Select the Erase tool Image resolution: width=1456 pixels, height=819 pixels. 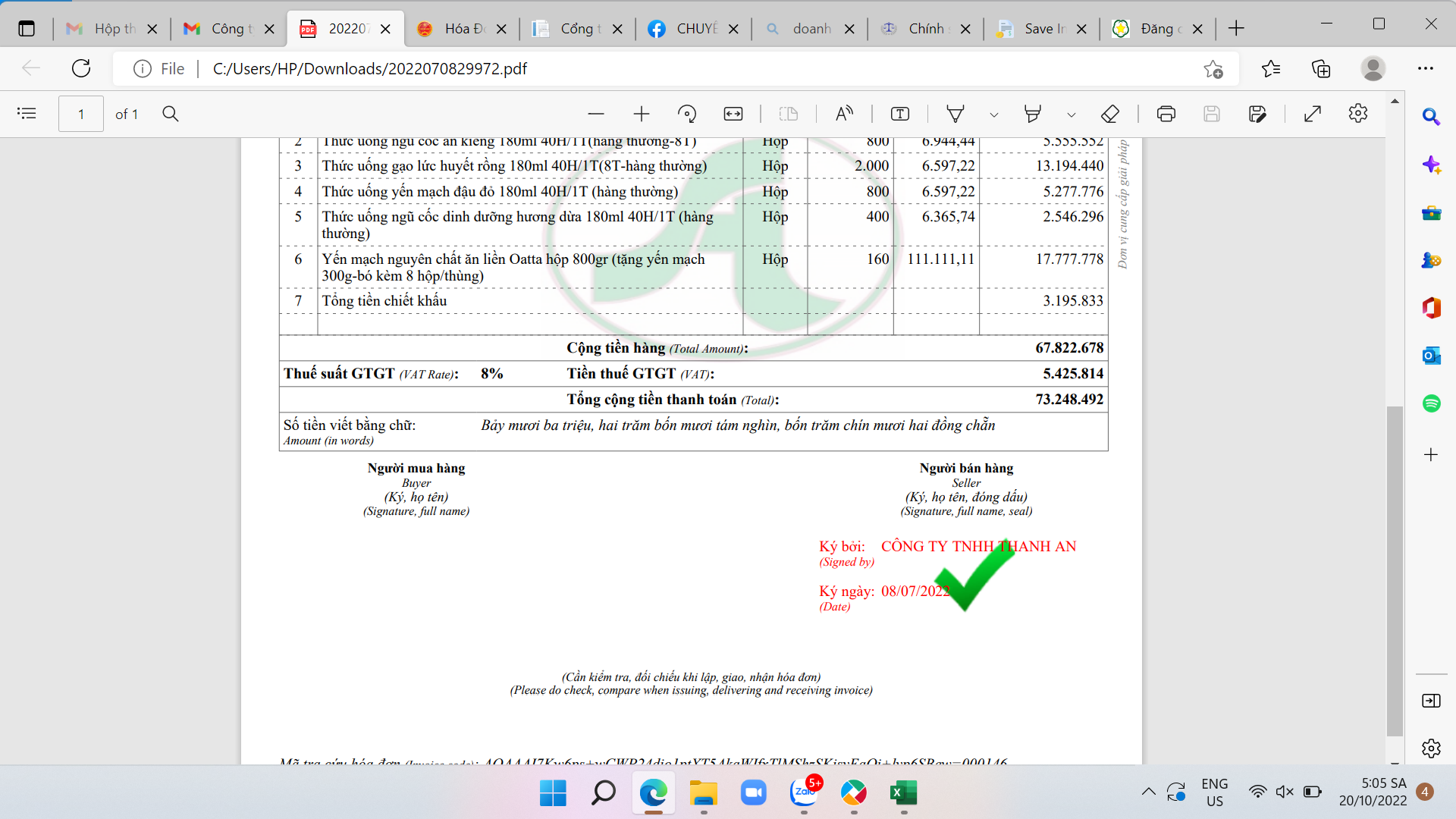[x=1110, y=114]
